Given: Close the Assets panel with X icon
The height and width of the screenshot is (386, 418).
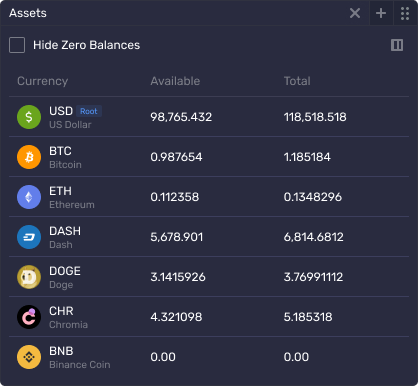Looking at the screenshot, I should click(355, 13).
